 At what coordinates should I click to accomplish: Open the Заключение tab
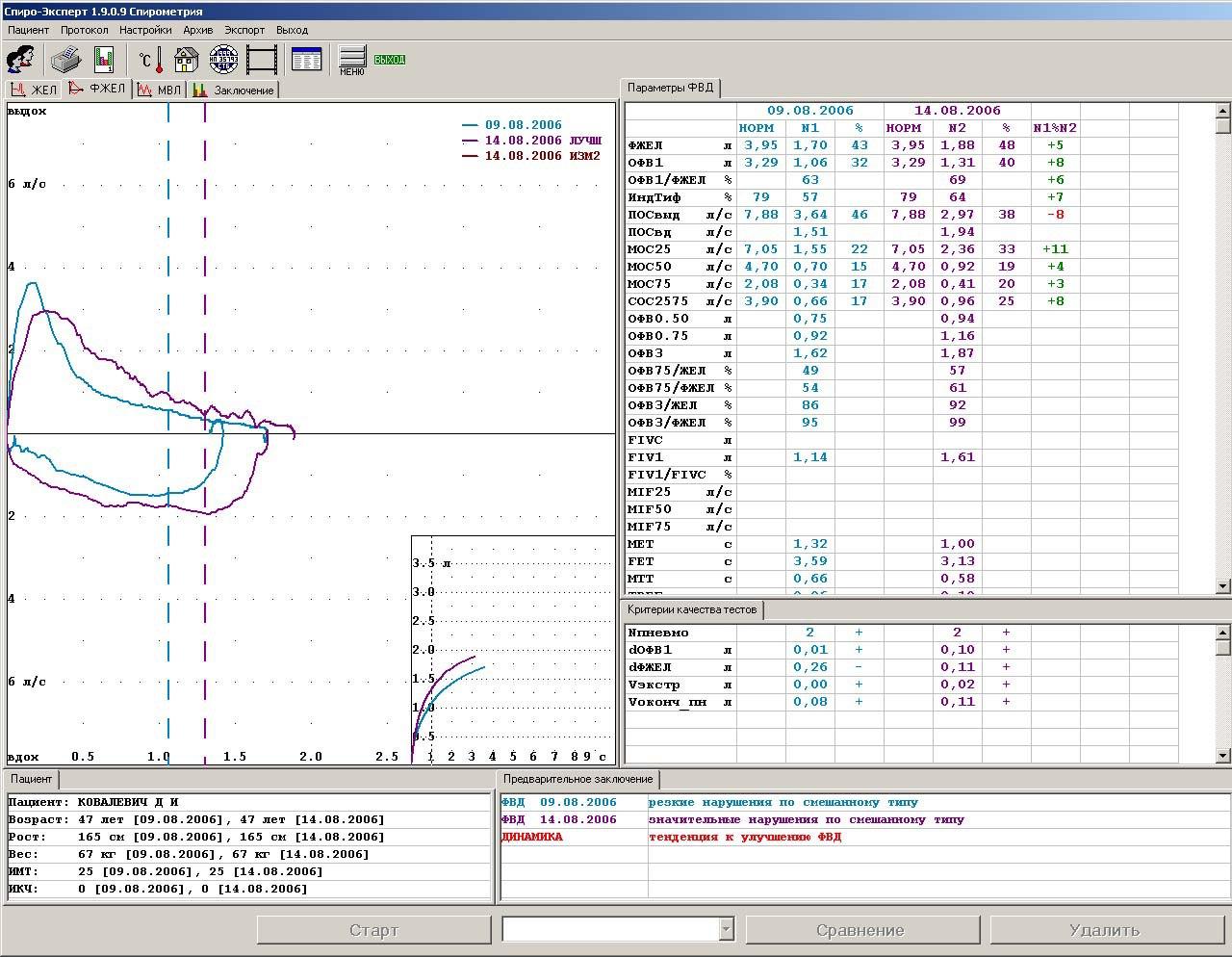234,90
